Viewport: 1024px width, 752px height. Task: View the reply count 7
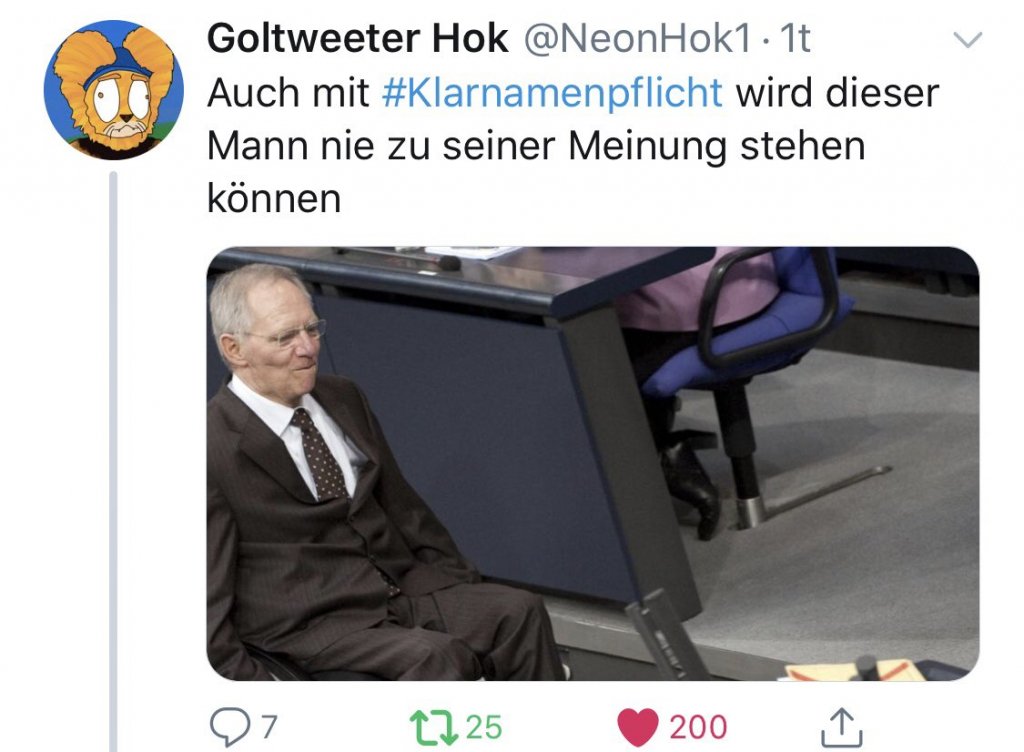tap(269, 727)
